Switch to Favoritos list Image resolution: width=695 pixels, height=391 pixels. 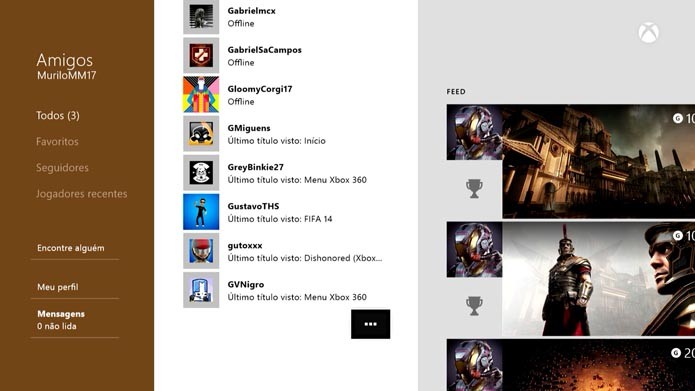click(x=57, y=141)
